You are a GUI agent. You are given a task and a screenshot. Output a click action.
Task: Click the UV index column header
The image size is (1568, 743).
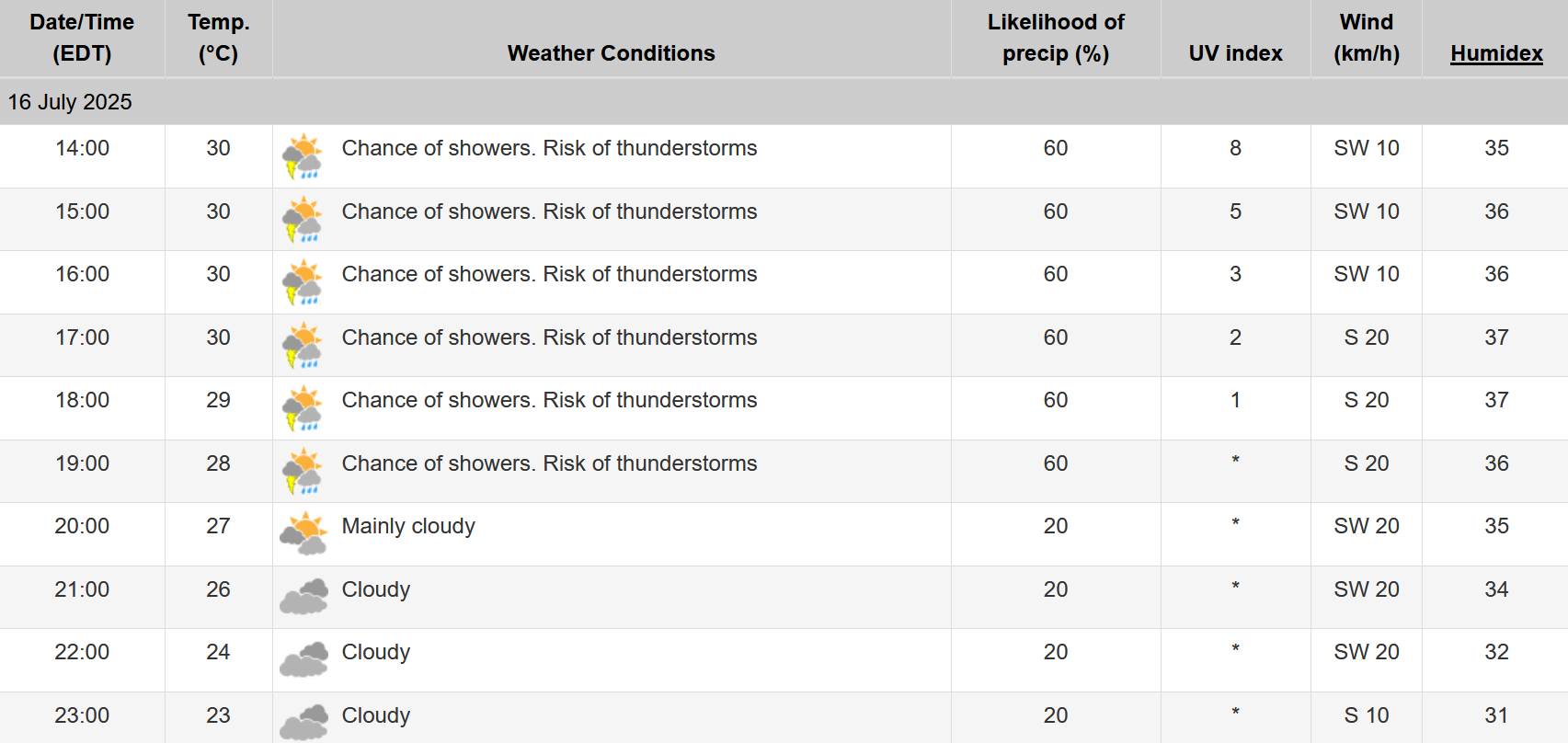click(x=1235, y=53)
